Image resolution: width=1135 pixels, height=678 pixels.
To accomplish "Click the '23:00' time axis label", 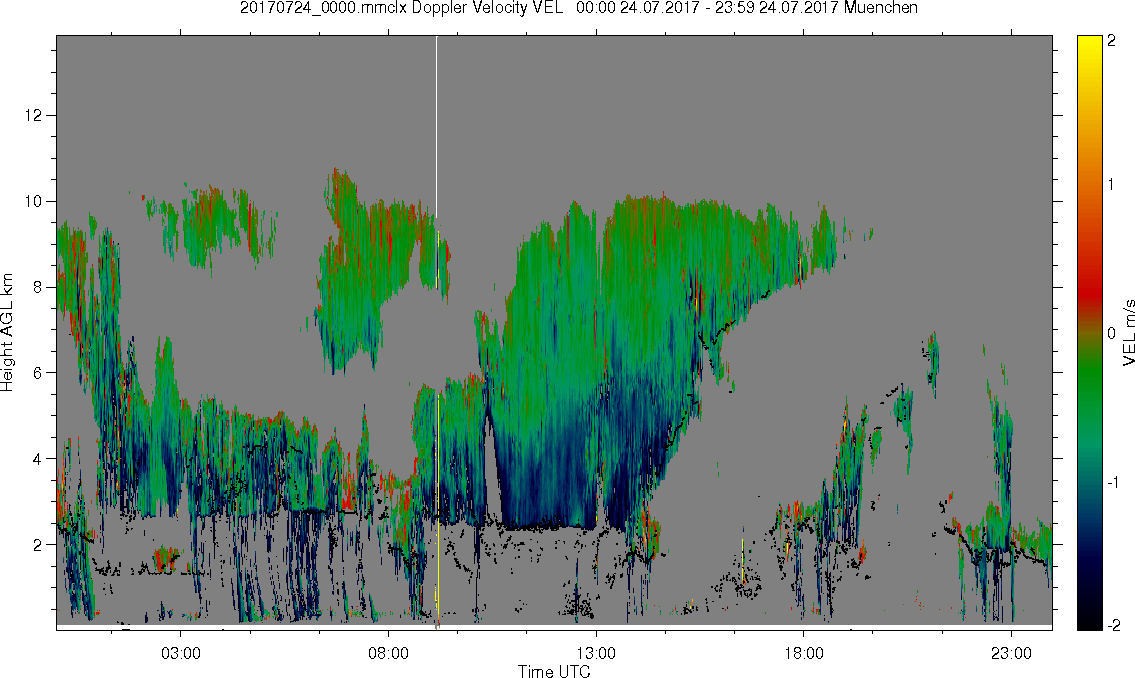I will 1011,653.
